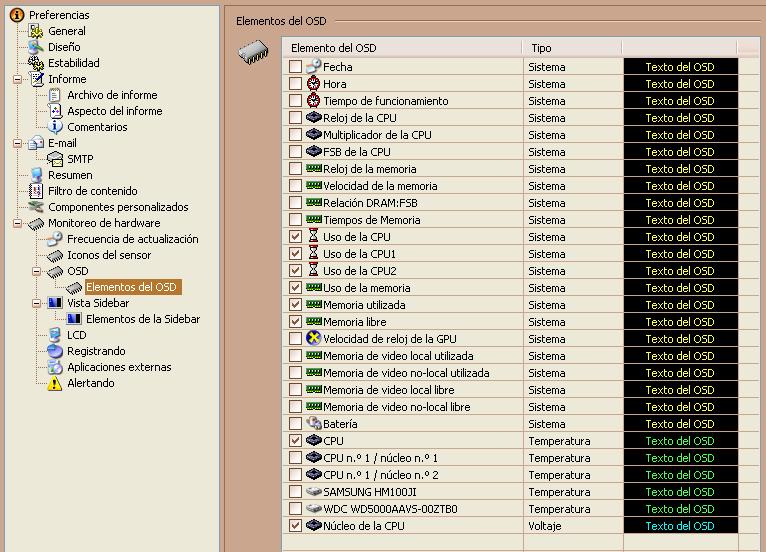Click the Batería icon in list

pyautogui.click(x=313, y=423)
